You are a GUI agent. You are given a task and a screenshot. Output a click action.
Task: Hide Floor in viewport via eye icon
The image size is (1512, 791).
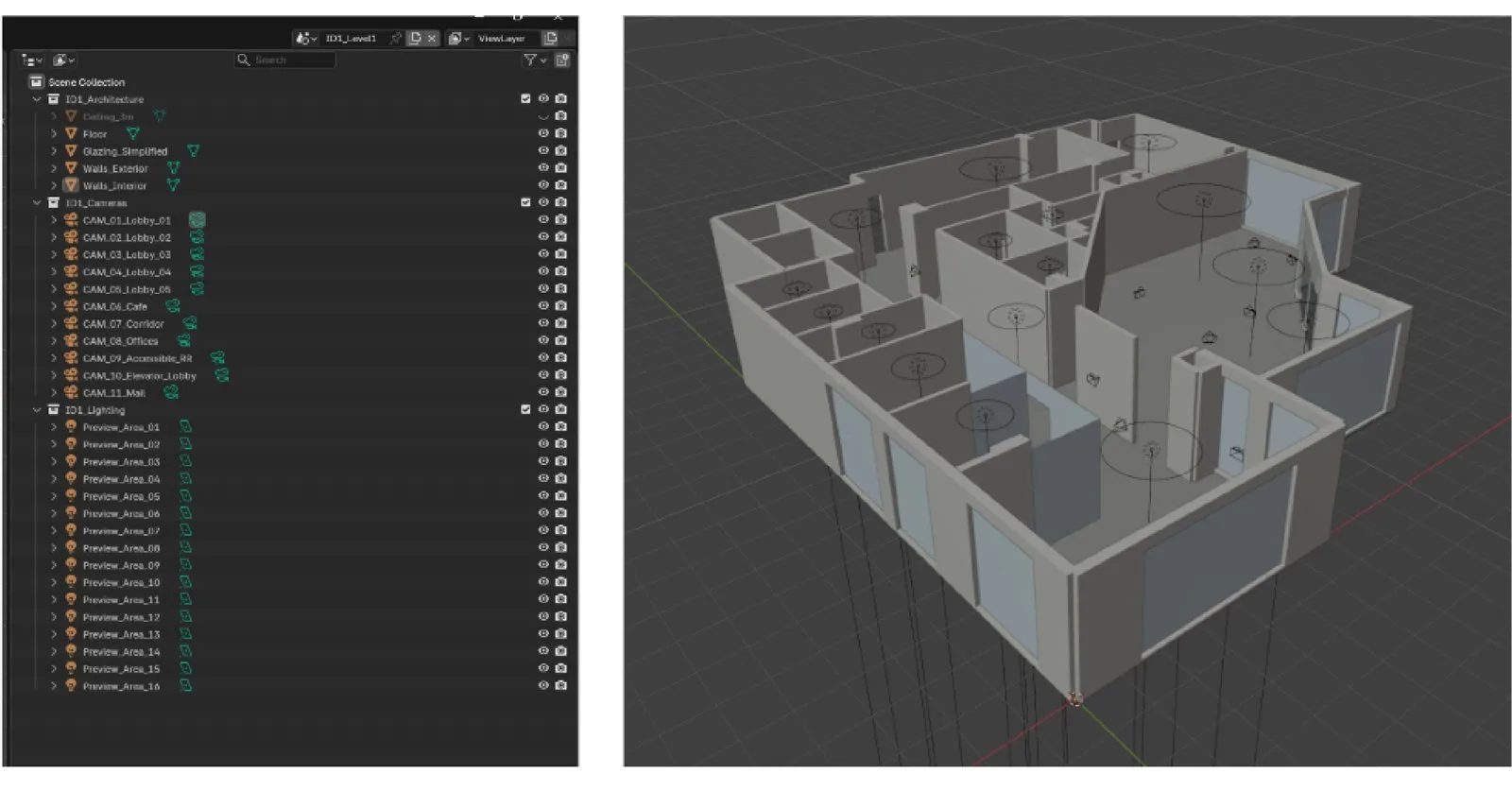point(543,134)
